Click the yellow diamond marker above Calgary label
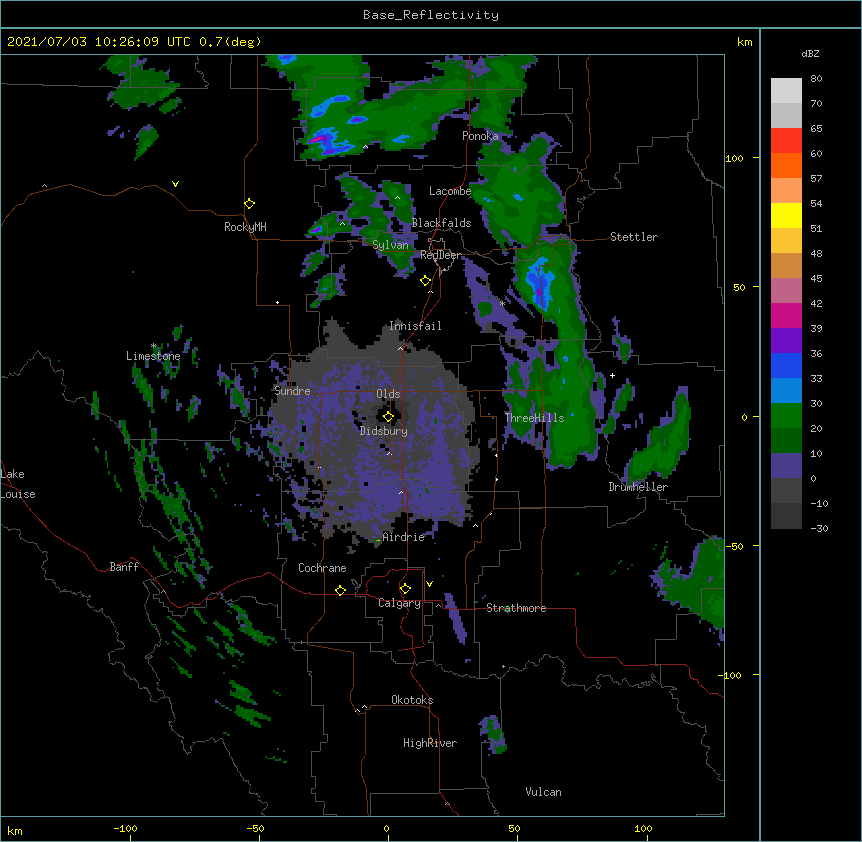 [x=405, y=589]
